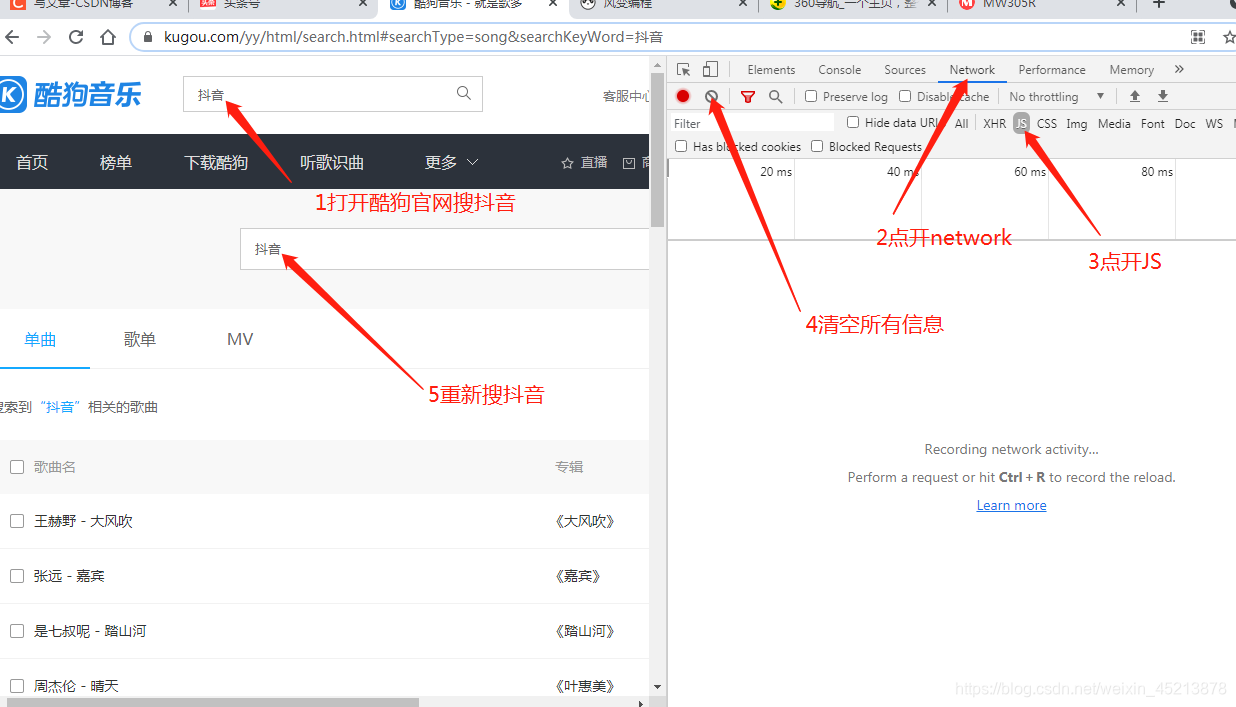Viewport: 1236px width, 707px height.
Task: Filter requests by Img type
Action: click(1077, 123)
